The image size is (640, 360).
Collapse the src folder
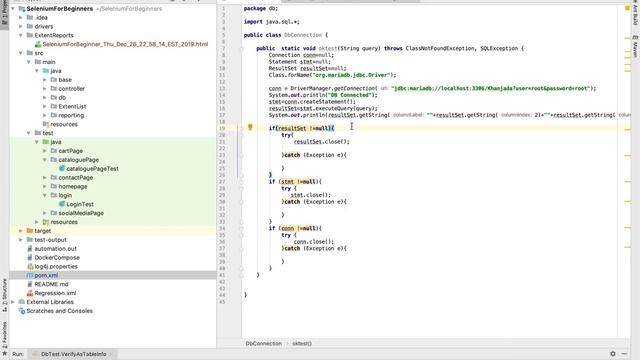[x=21, y=53]
